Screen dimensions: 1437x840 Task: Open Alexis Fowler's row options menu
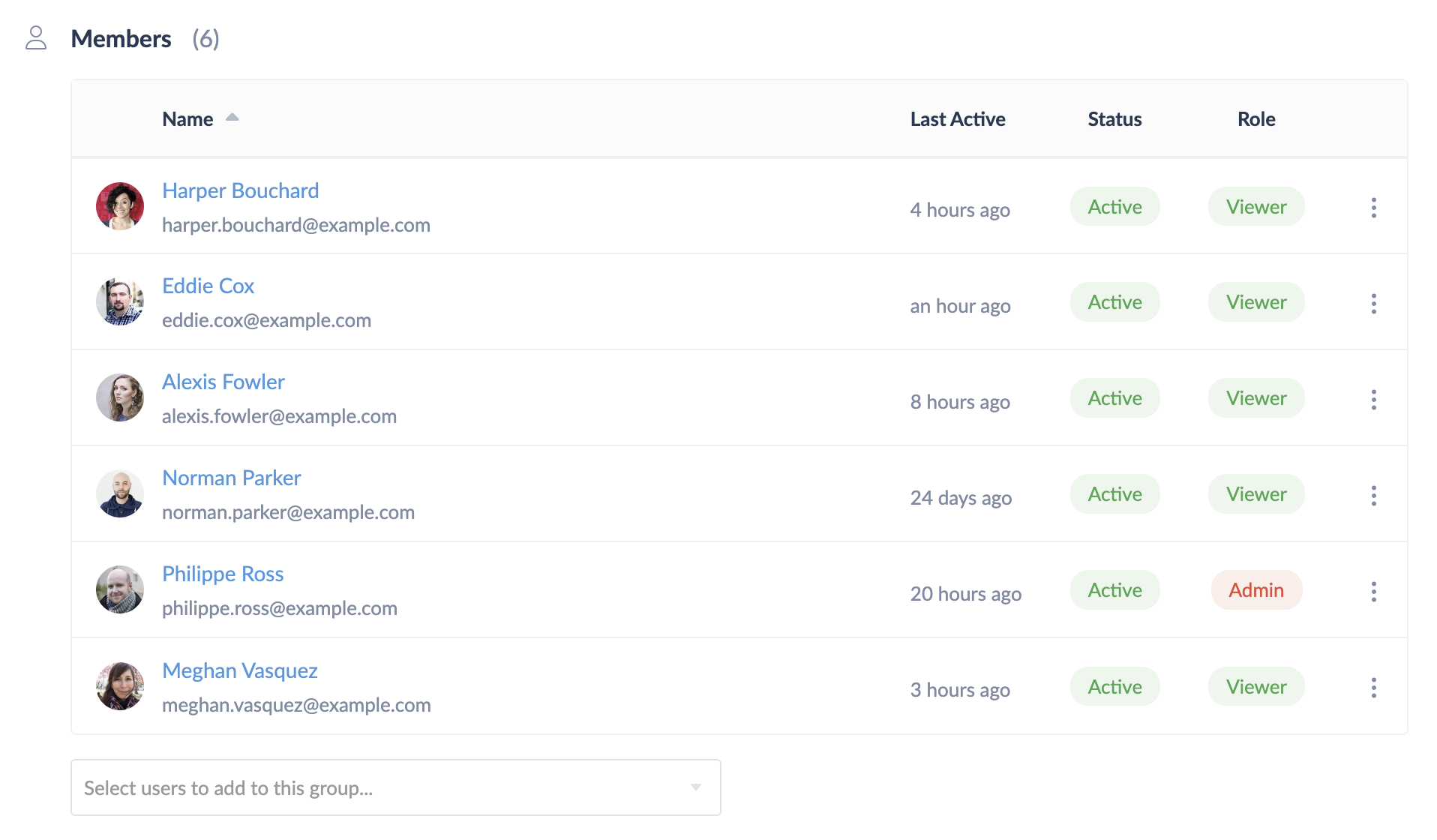(1373, 400)
